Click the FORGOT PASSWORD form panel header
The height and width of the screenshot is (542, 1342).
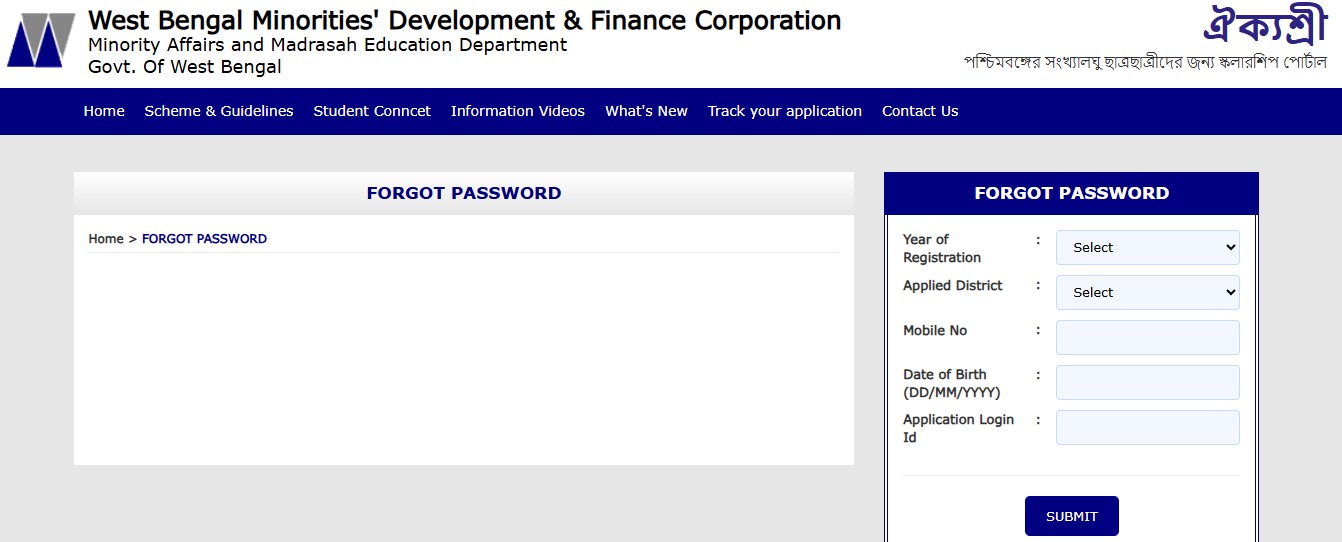1072,193
